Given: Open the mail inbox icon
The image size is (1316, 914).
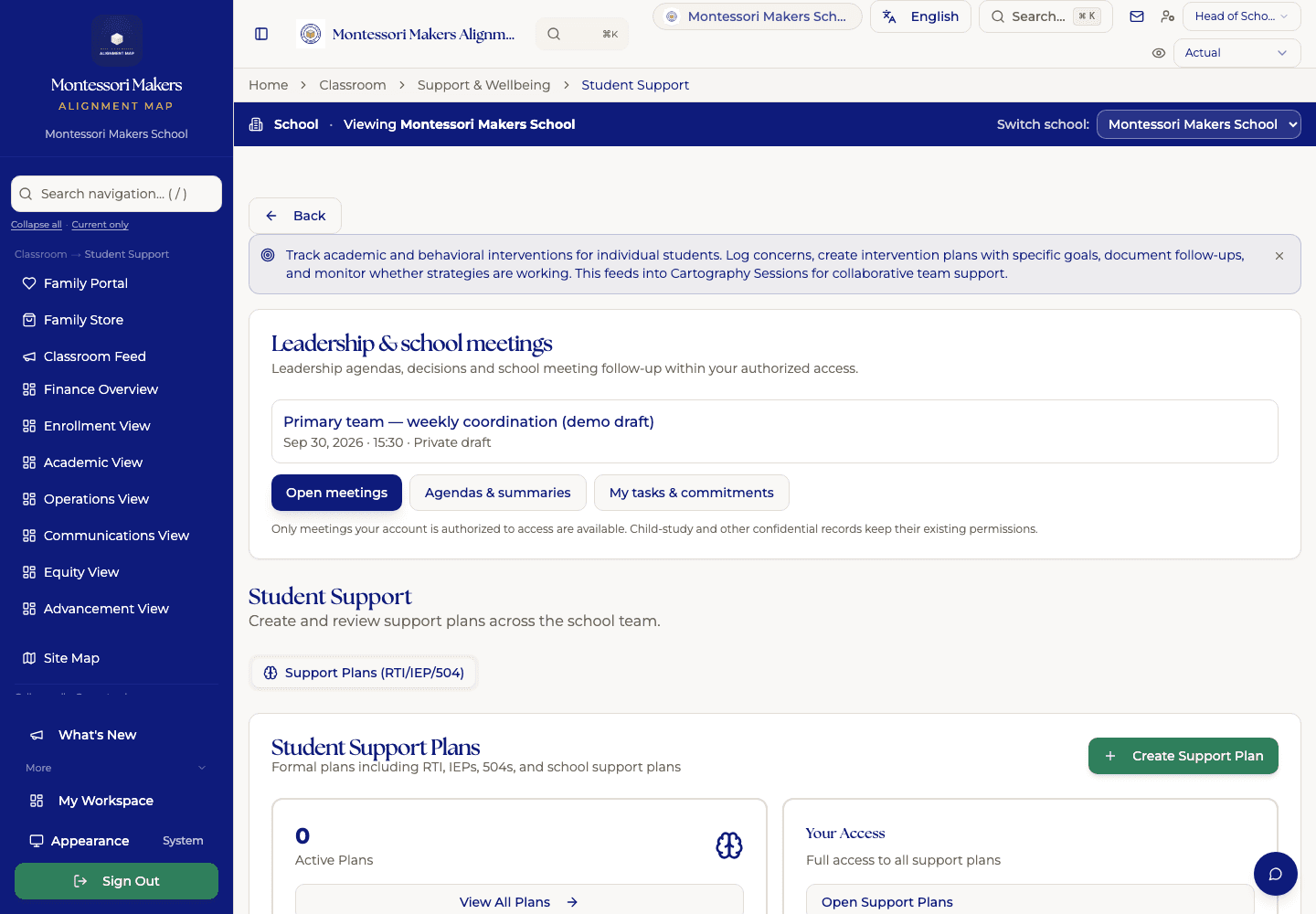Looking at the screenshot, I should tap(1137, 16).
